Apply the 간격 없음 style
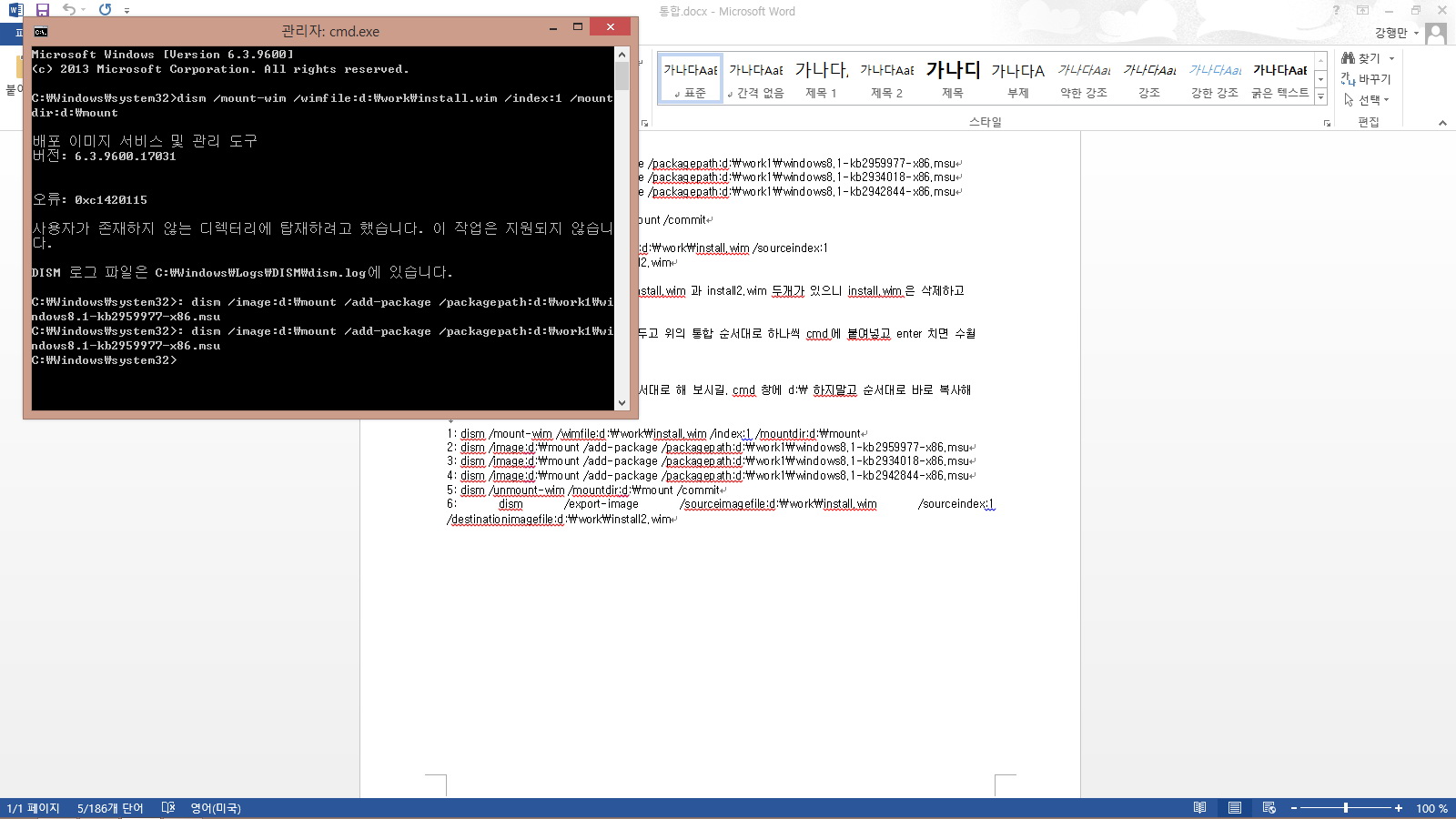This screenshot has width=1456, height=819. point(755,78)
